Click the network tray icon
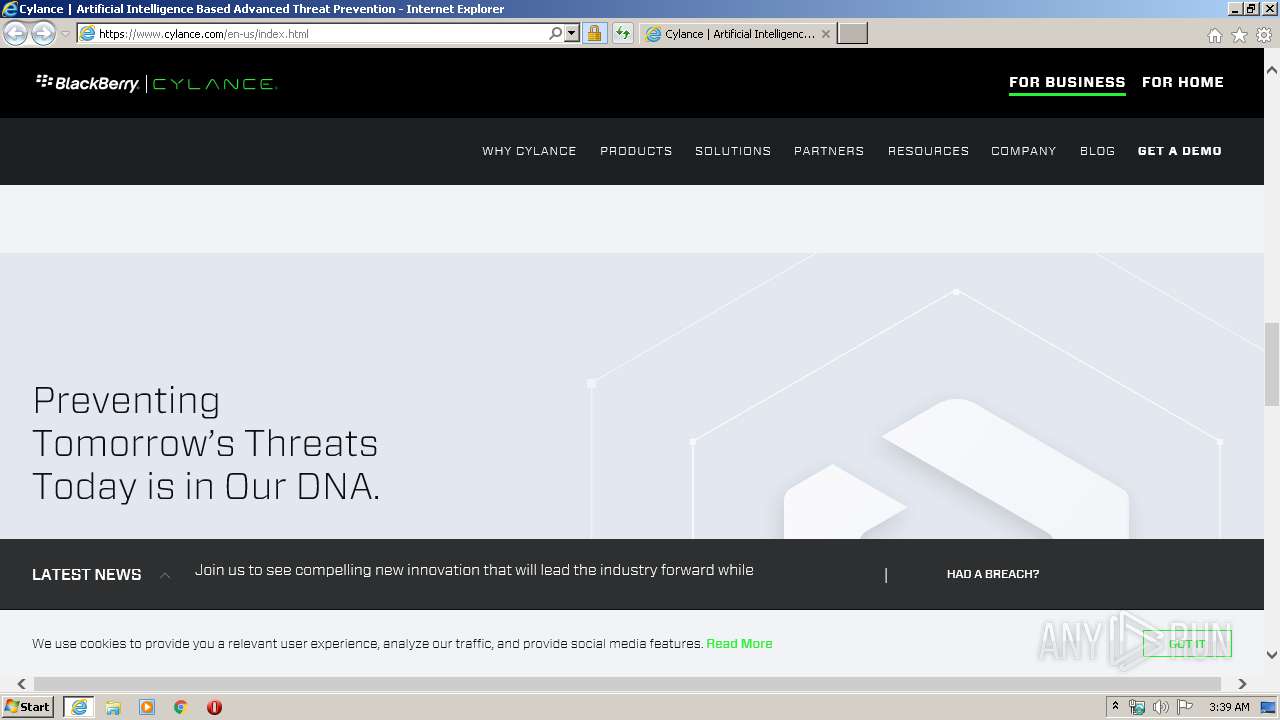The width and height of the screenshot is (1280, 720). pos(1137,707)
